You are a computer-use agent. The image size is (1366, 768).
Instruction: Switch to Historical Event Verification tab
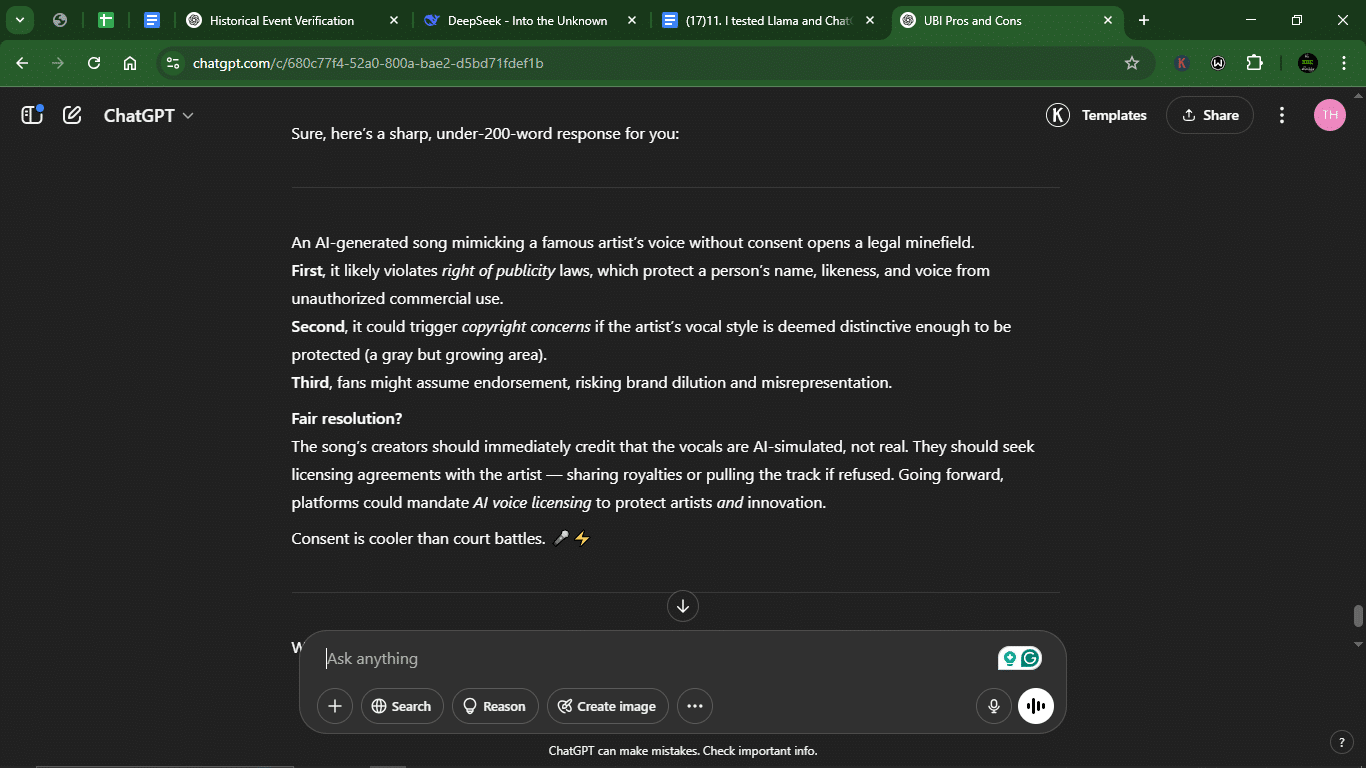(282, 20)
